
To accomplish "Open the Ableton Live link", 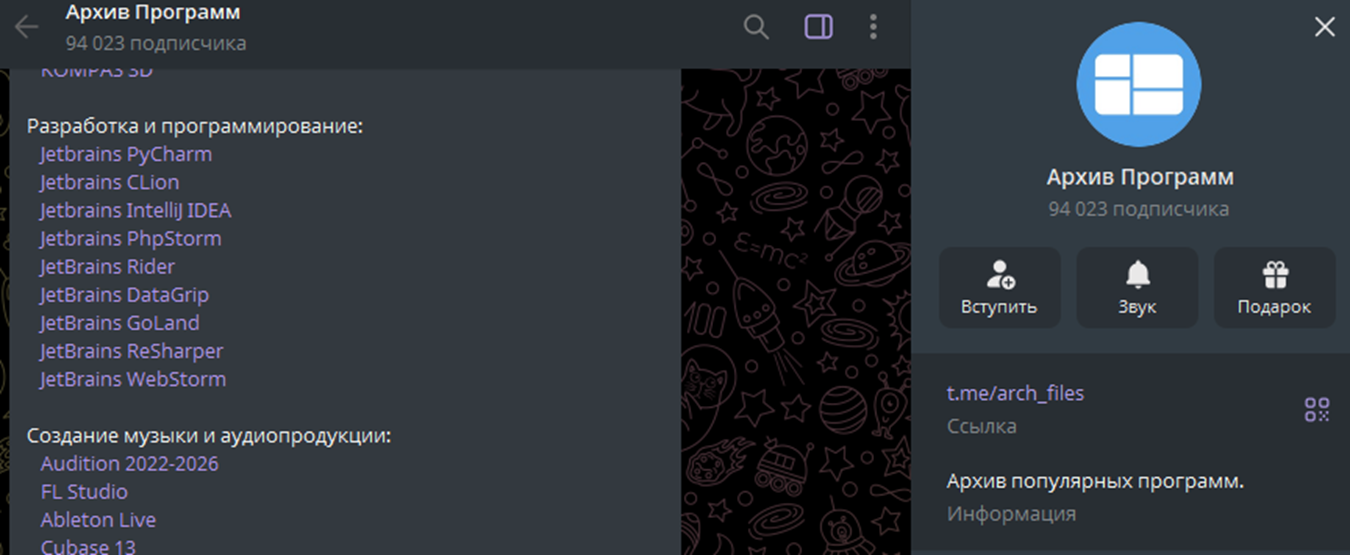I will (x=98, y=520).
